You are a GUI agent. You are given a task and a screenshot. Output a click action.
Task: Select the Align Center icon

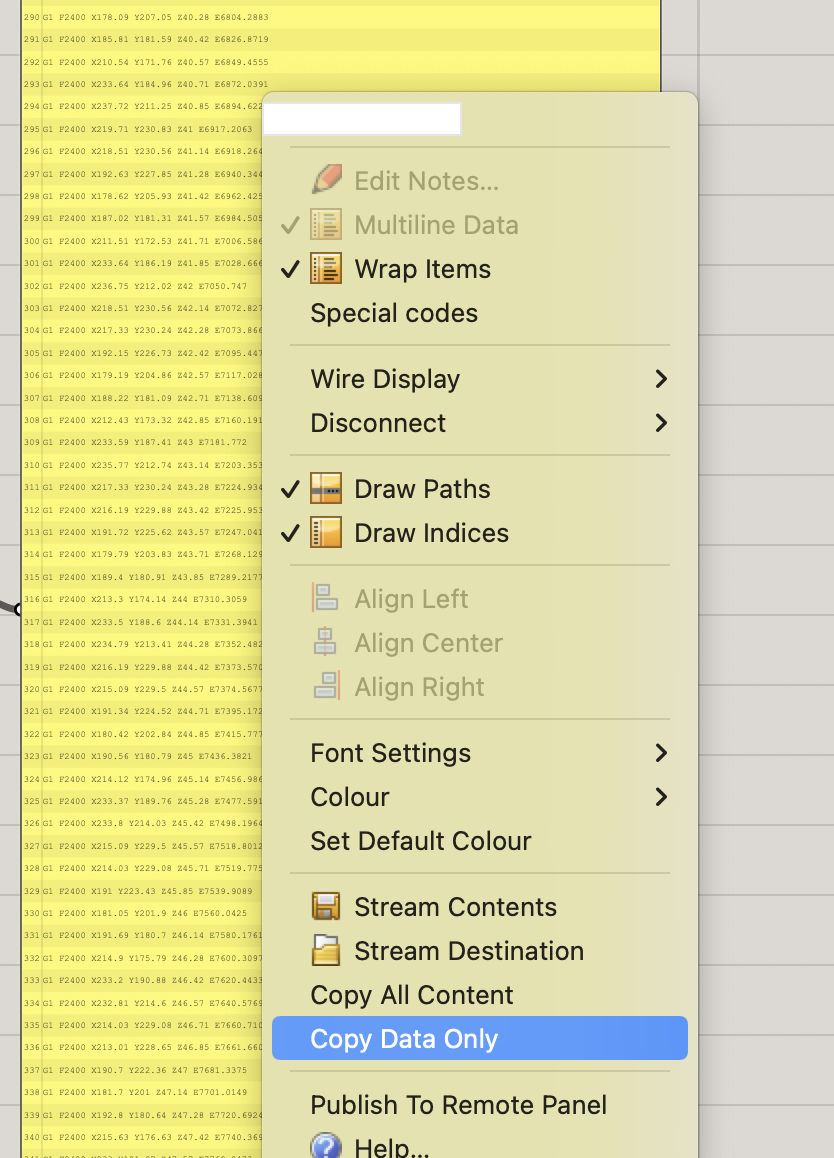[x=326, y=642]
